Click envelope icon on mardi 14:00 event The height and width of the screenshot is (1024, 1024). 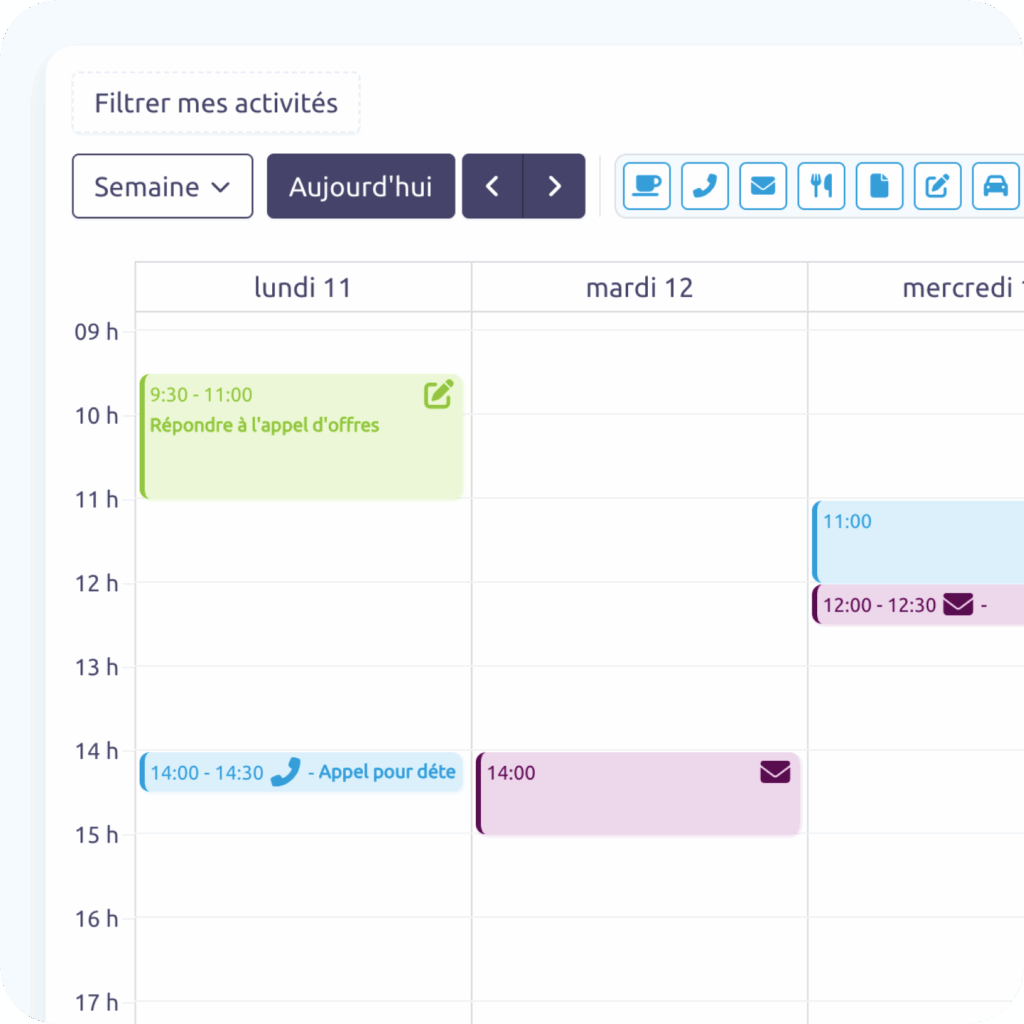click(775, 772)
